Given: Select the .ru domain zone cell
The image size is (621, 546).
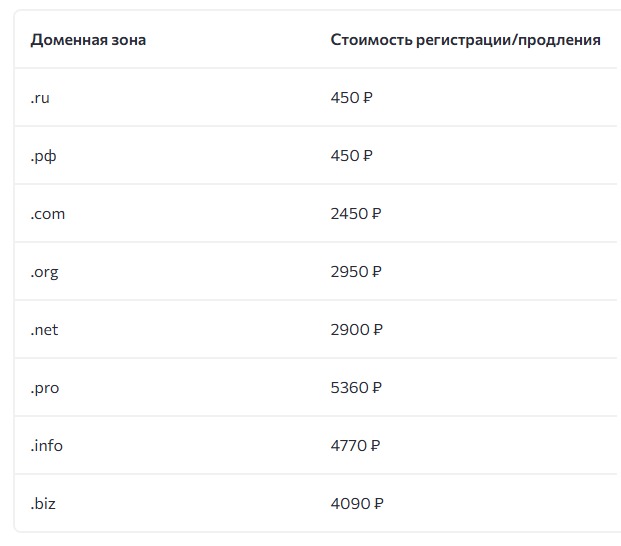Looking at the screenshot, I should point(40,98).
